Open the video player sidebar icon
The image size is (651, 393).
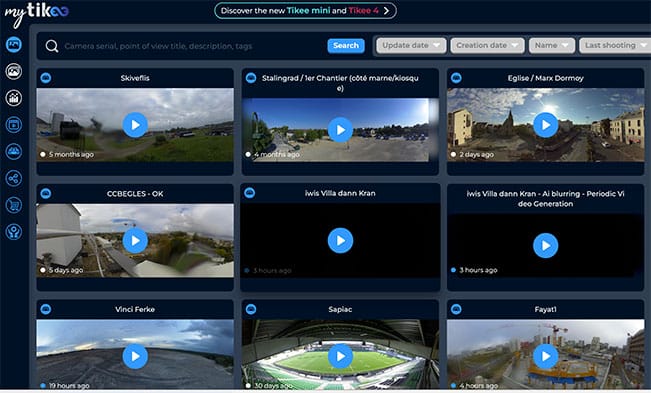pos(14,124)
